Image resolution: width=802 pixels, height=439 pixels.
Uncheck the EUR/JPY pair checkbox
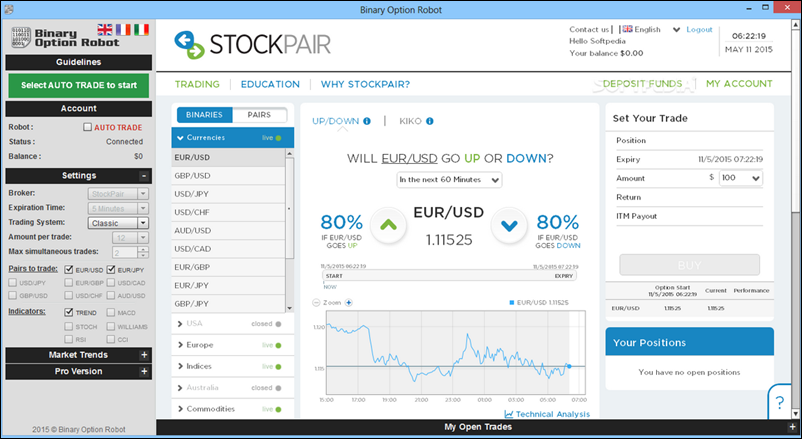coord(110,269)
